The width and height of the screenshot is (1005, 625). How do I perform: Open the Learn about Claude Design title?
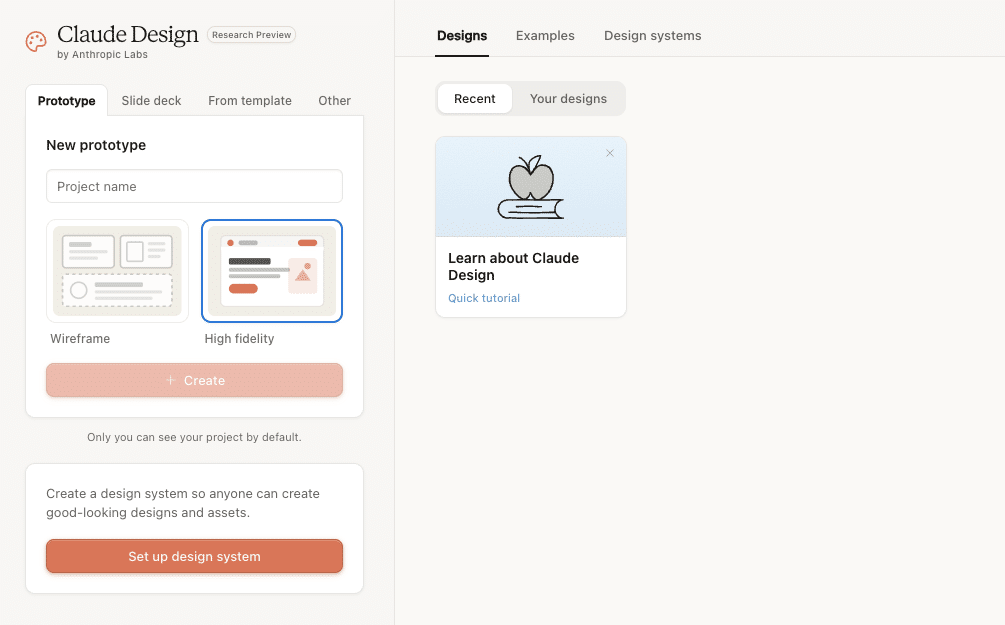513,266
